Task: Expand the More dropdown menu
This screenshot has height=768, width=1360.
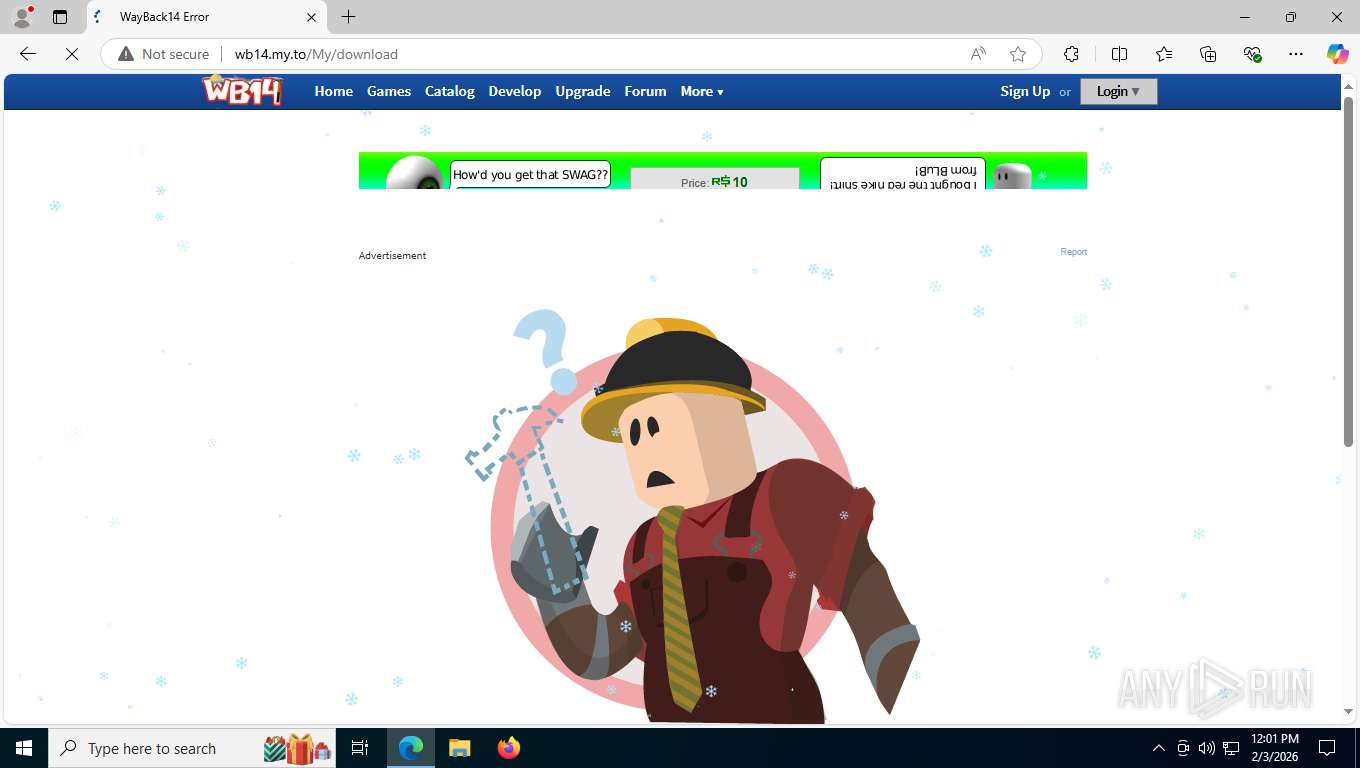Action: (702, 91)
